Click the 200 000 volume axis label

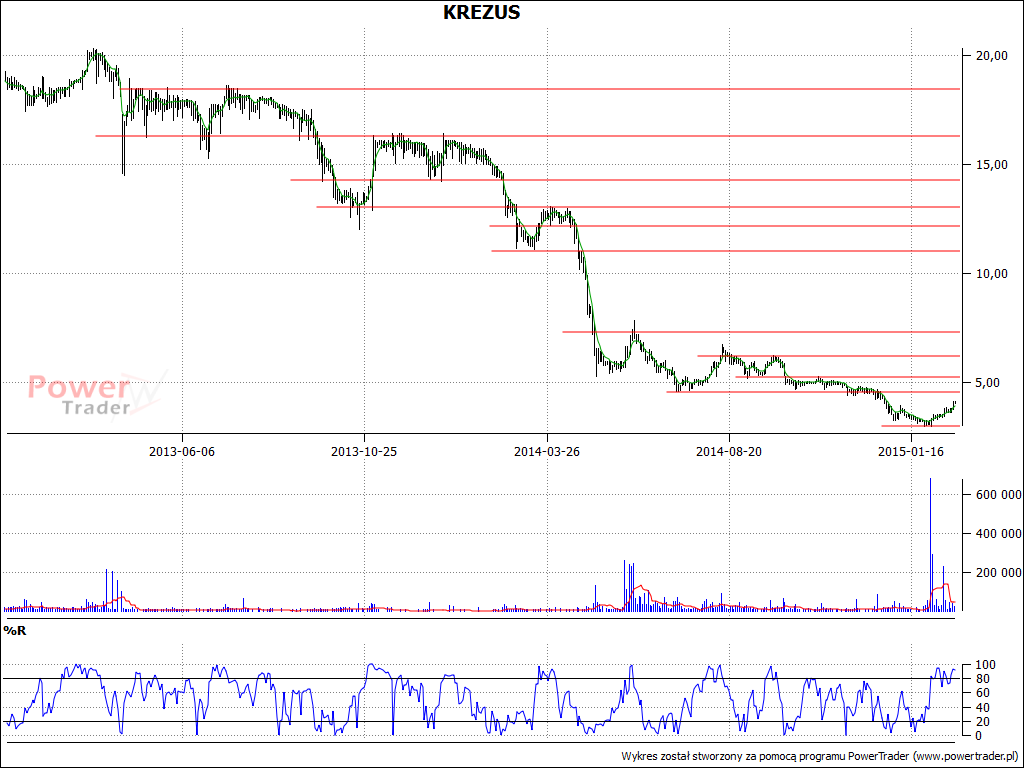click(x=999, y=573)
